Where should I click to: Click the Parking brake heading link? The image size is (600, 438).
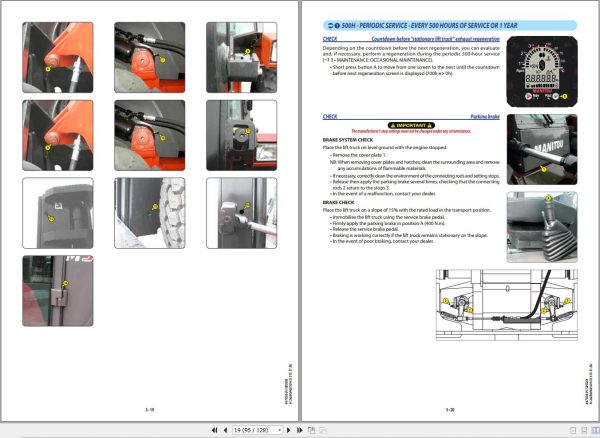tap(485, 116)
